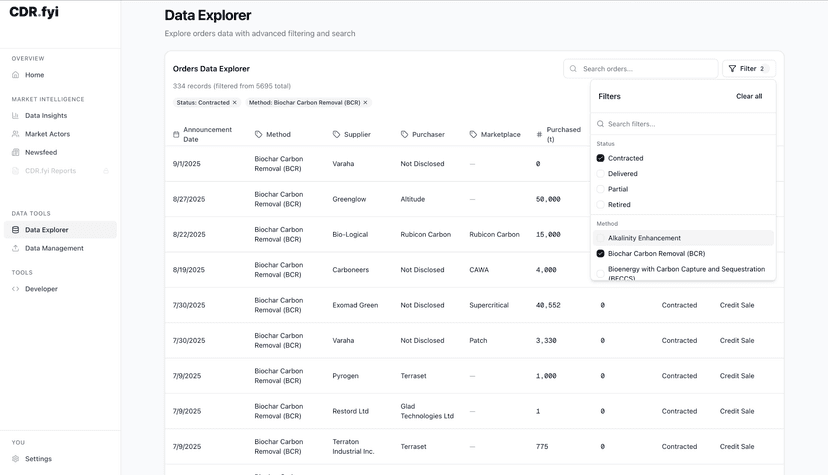The height and width of the screenshot is (475, 828).
Task: Check the Delivered status checkbox
Action: pos(600,174)
